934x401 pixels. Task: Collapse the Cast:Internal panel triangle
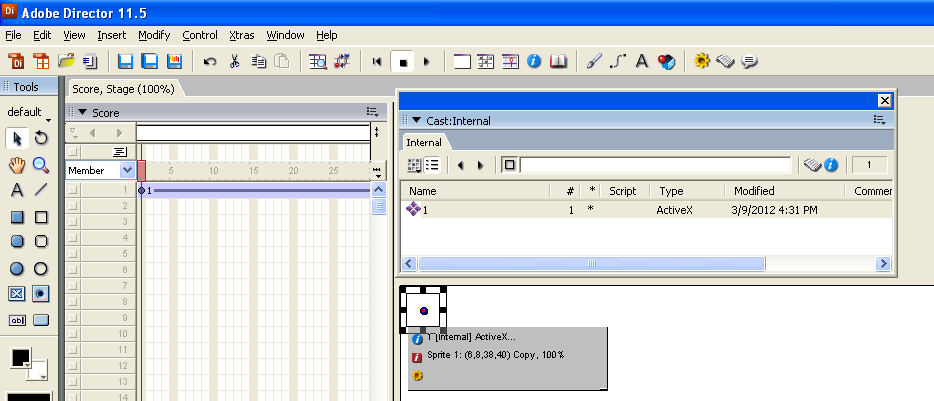click(416, 120)
